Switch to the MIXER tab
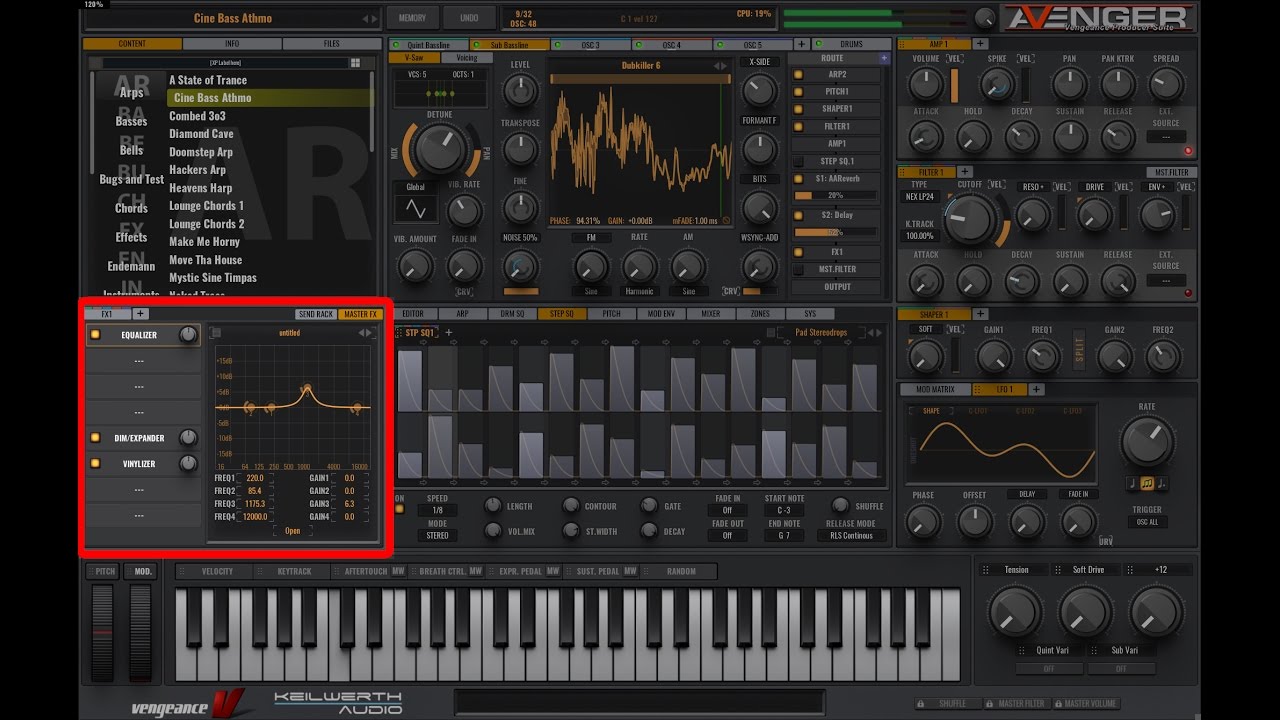1280x720 pixels. coord(710,314)
